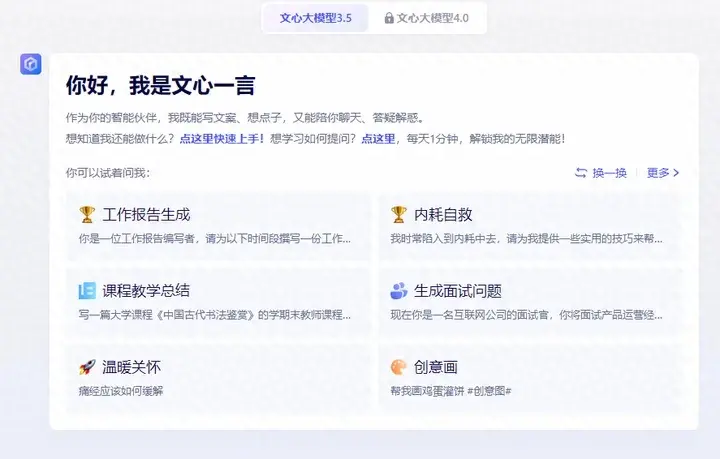Open the 点这里 link about learning to ask
Image resolution: width=720 pixels, height=459 pixels.
click(x=378, y=139)
